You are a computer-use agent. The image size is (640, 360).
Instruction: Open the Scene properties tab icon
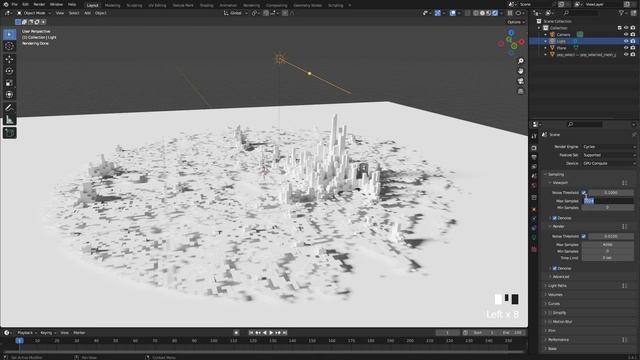pyautogui.click(x=534, y=176)
